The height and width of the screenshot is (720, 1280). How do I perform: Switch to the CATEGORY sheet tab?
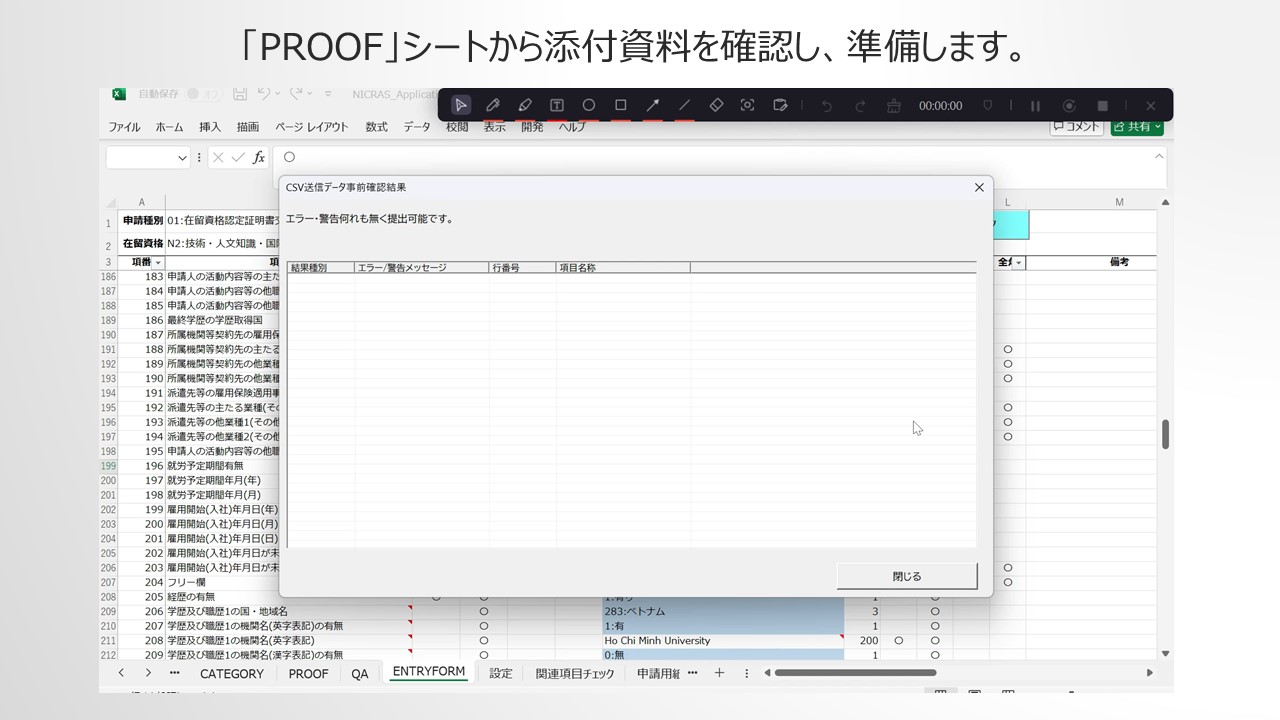click(232, 673)
